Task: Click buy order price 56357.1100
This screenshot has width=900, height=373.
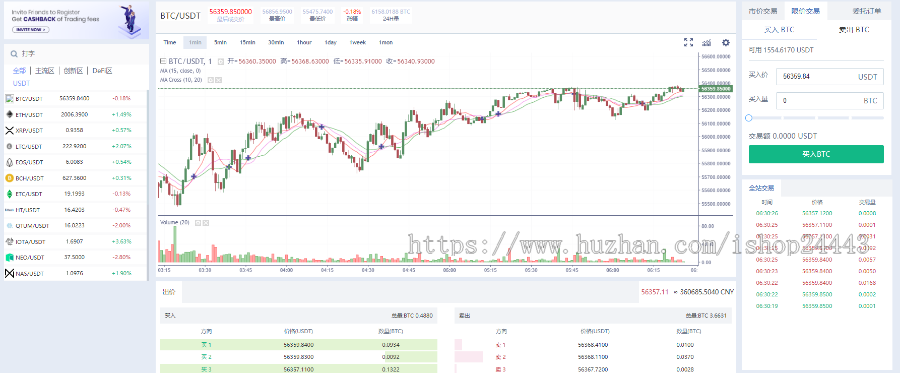Action: [x=297, y=370]
